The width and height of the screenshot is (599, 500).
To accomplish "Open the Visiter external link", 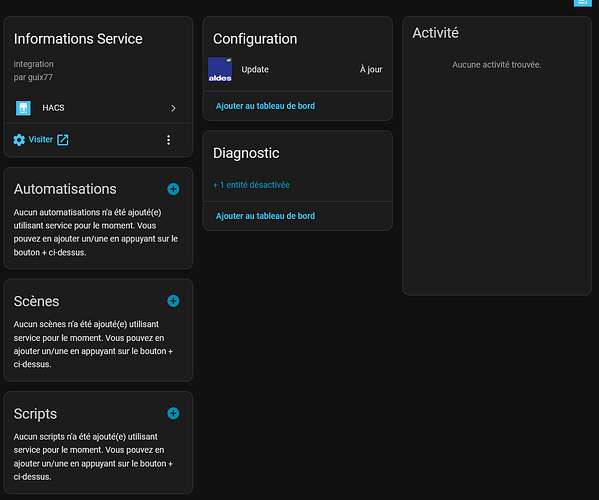I will pos(40,139).
